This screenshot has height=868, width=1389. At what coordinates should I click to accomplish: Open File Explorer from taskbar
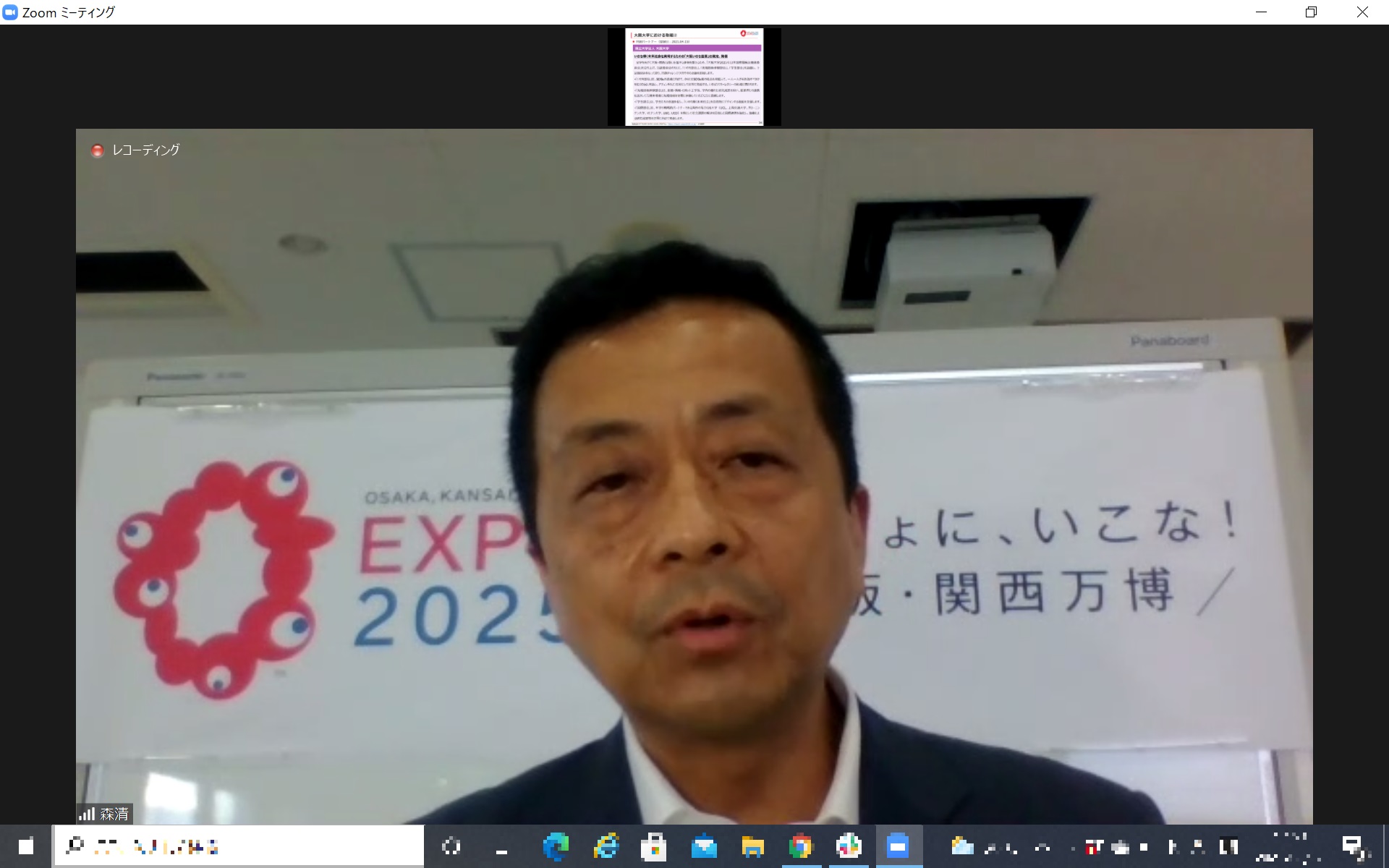coord(752,846)
